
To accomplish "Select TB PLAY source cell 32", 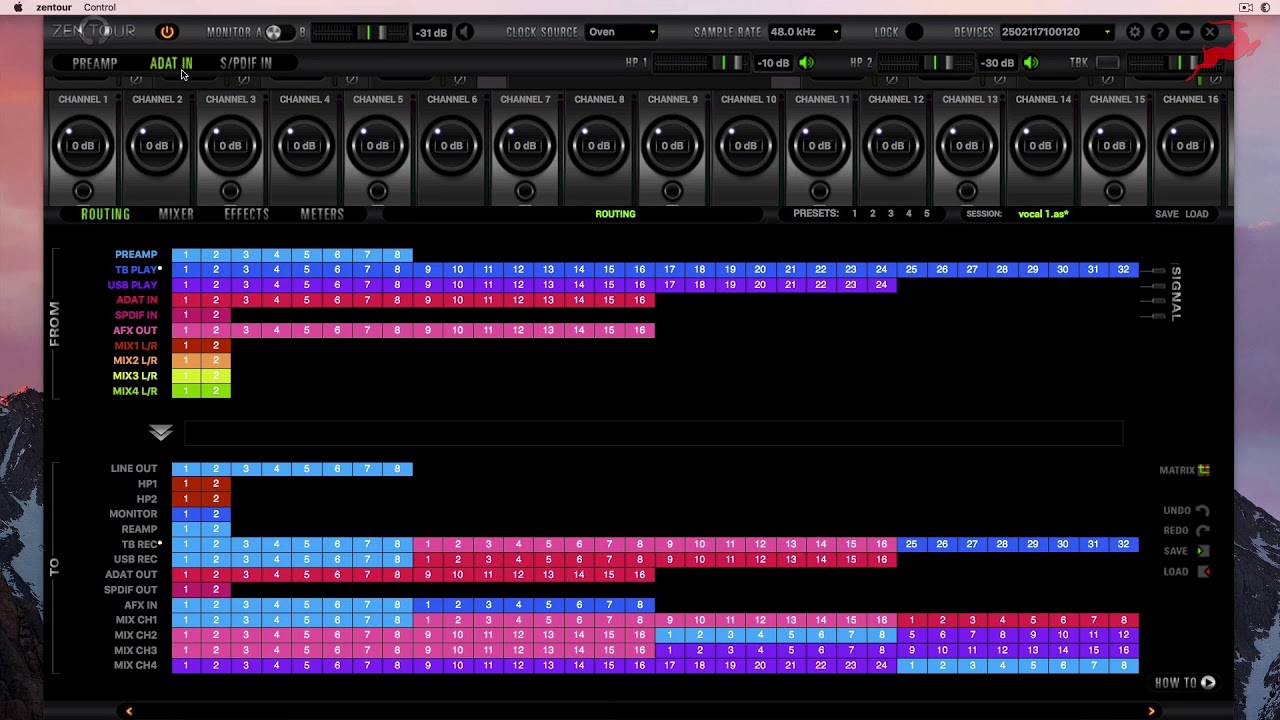I will pos(1123,270).
